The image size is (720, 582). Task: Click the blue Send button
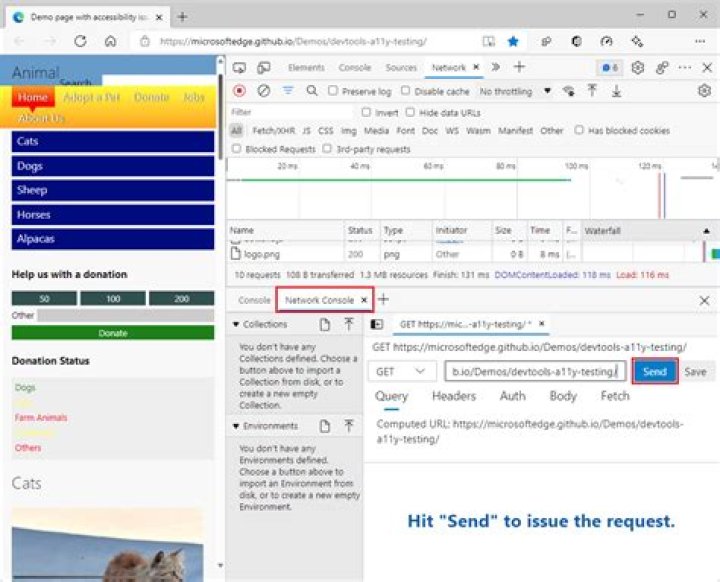[654, 371]
